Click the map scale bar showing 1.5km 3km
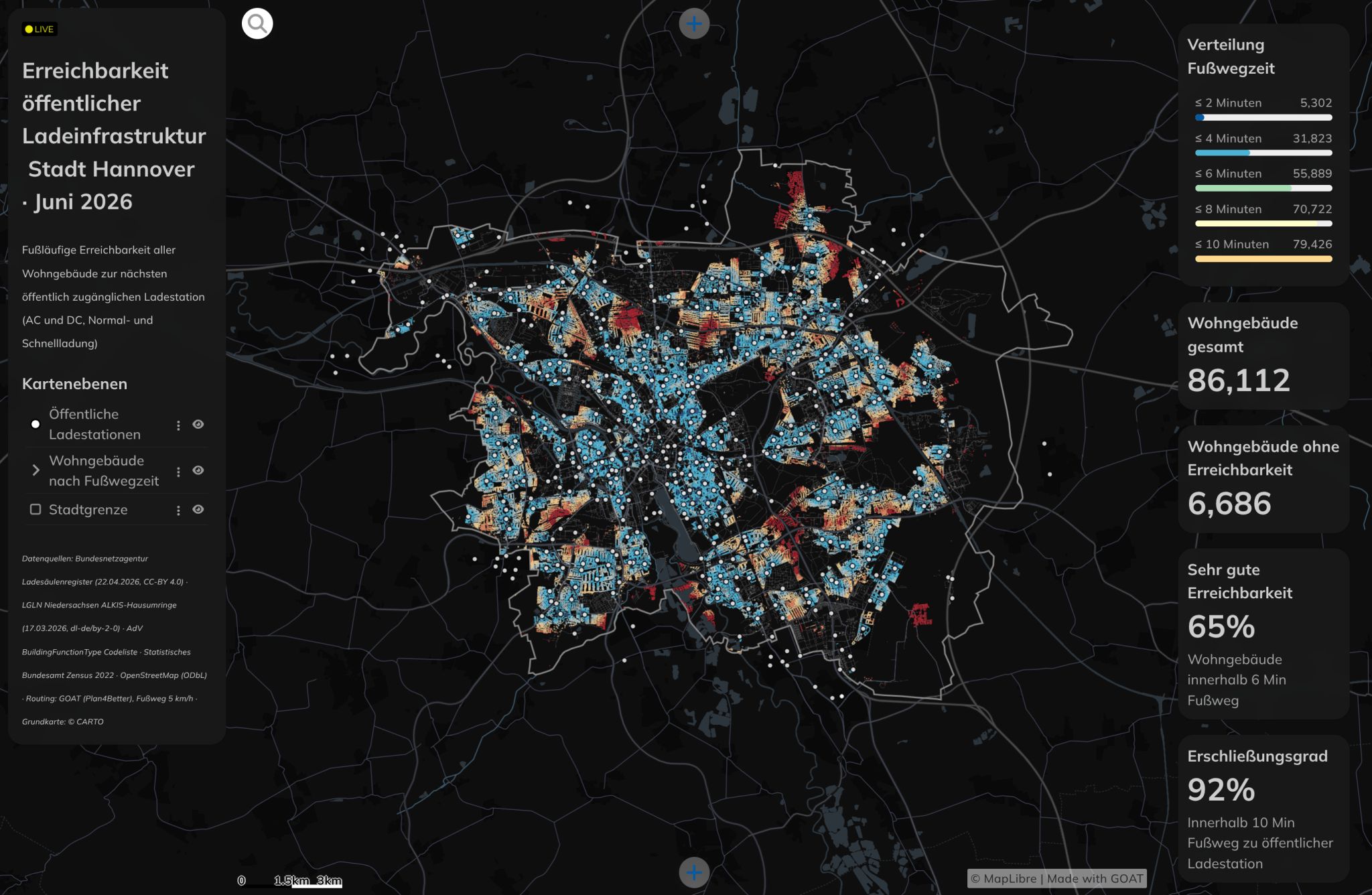 291,881
